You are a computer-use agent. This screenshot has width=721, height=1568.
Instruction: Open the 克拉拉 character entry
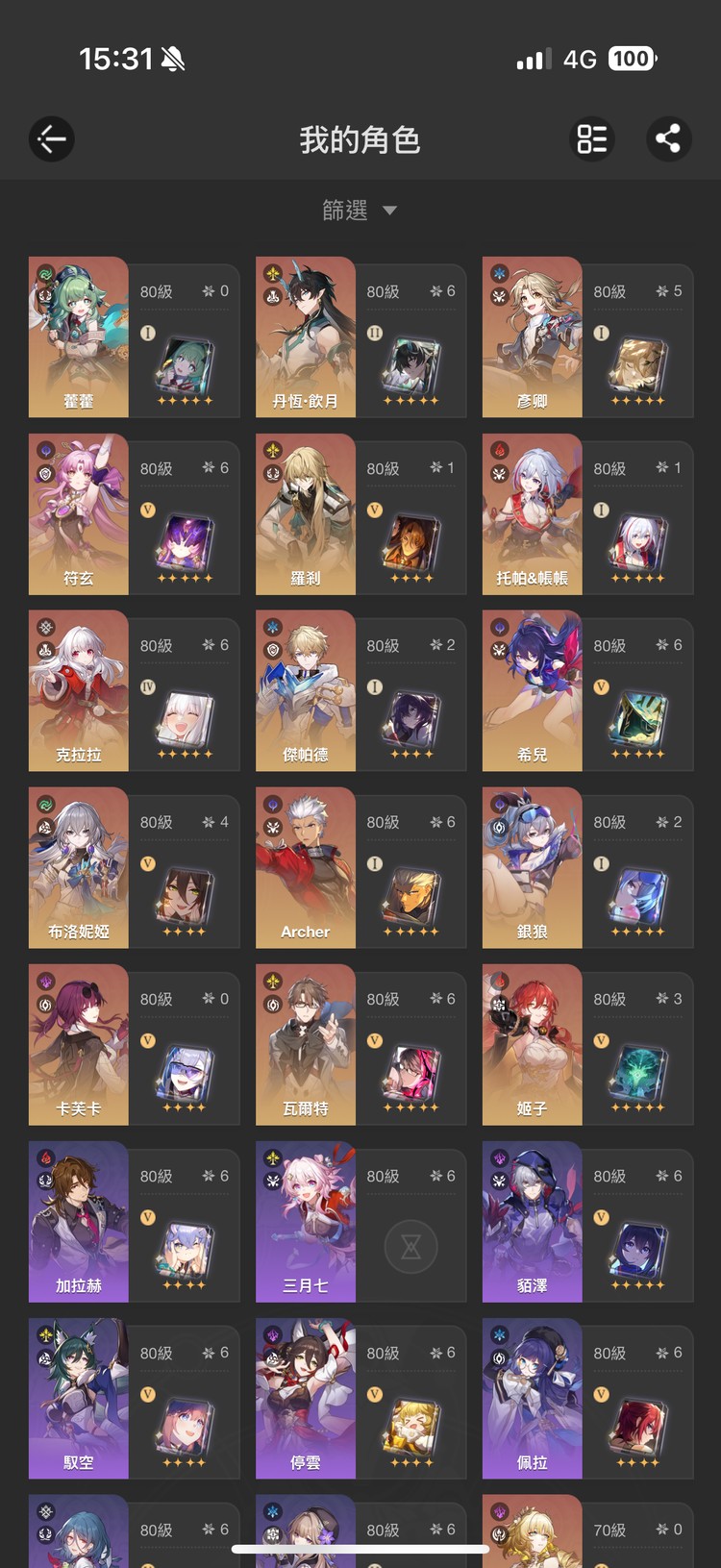134,690
